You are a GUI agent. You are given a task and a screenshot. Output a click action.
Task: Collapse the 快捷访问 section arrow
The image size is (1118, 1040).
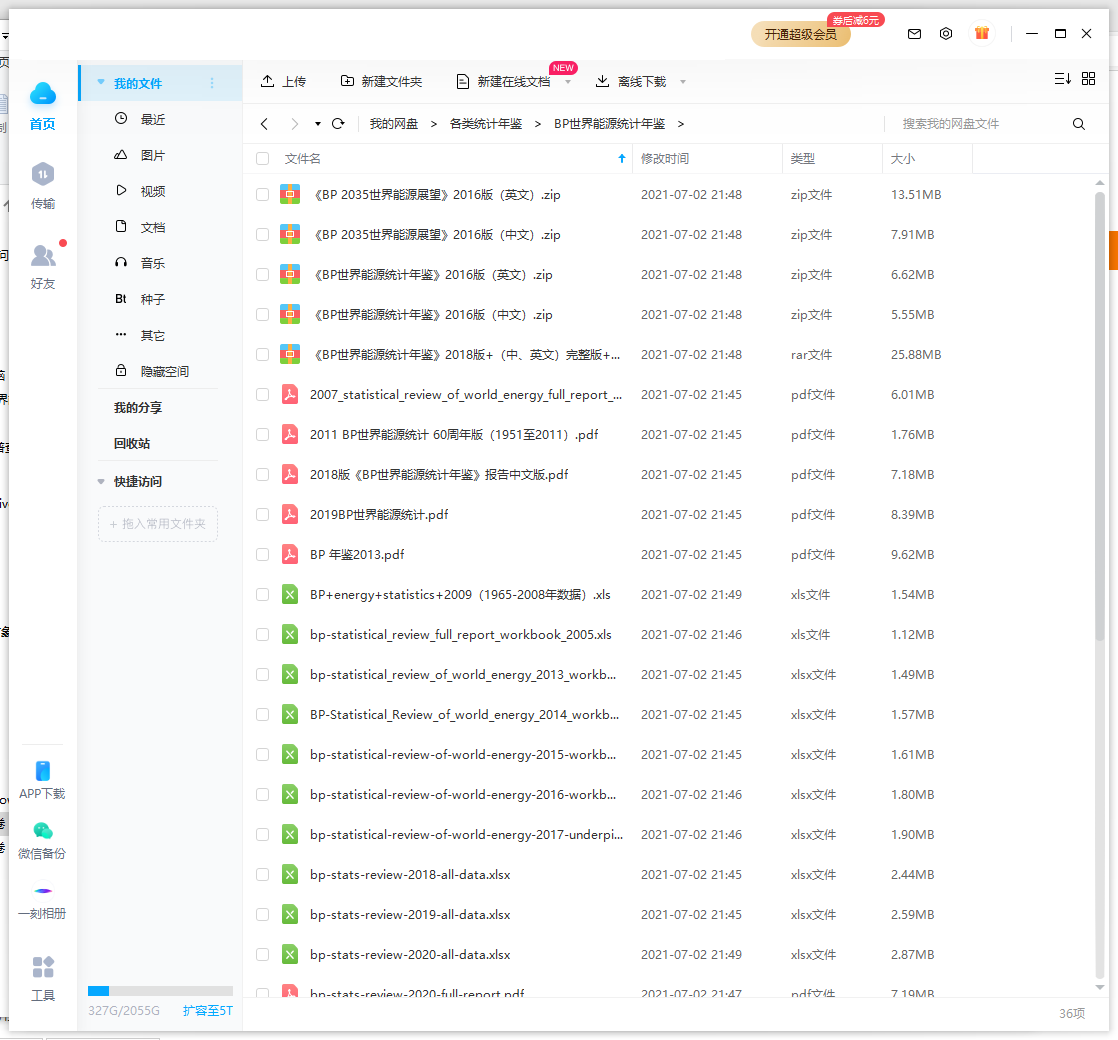101,482
